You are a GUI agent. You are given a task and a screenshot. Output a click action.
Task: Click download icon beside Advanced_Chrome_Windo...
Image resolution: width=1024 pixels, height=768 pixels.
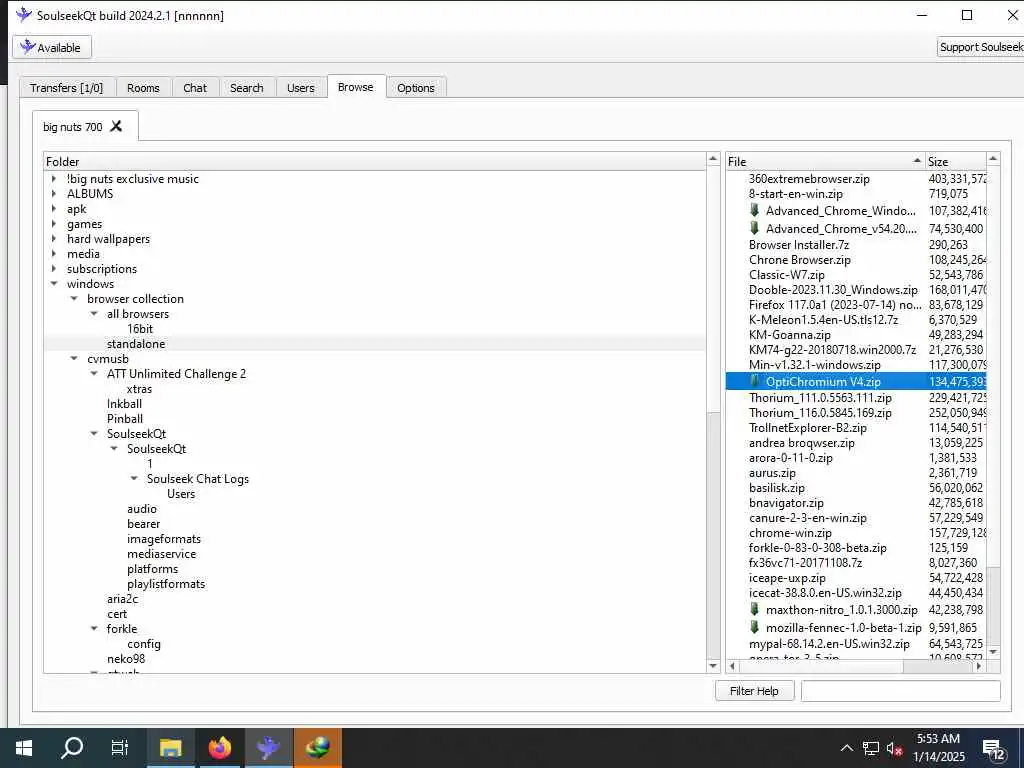(x=754, y=210)
